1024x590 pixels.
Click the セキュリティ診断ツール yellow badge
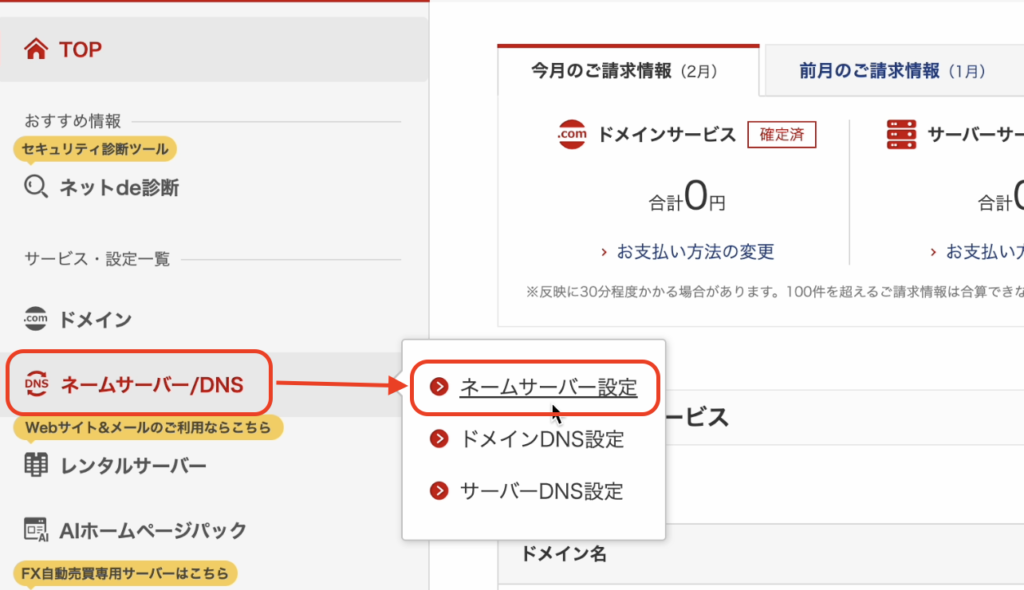point(95,149)
